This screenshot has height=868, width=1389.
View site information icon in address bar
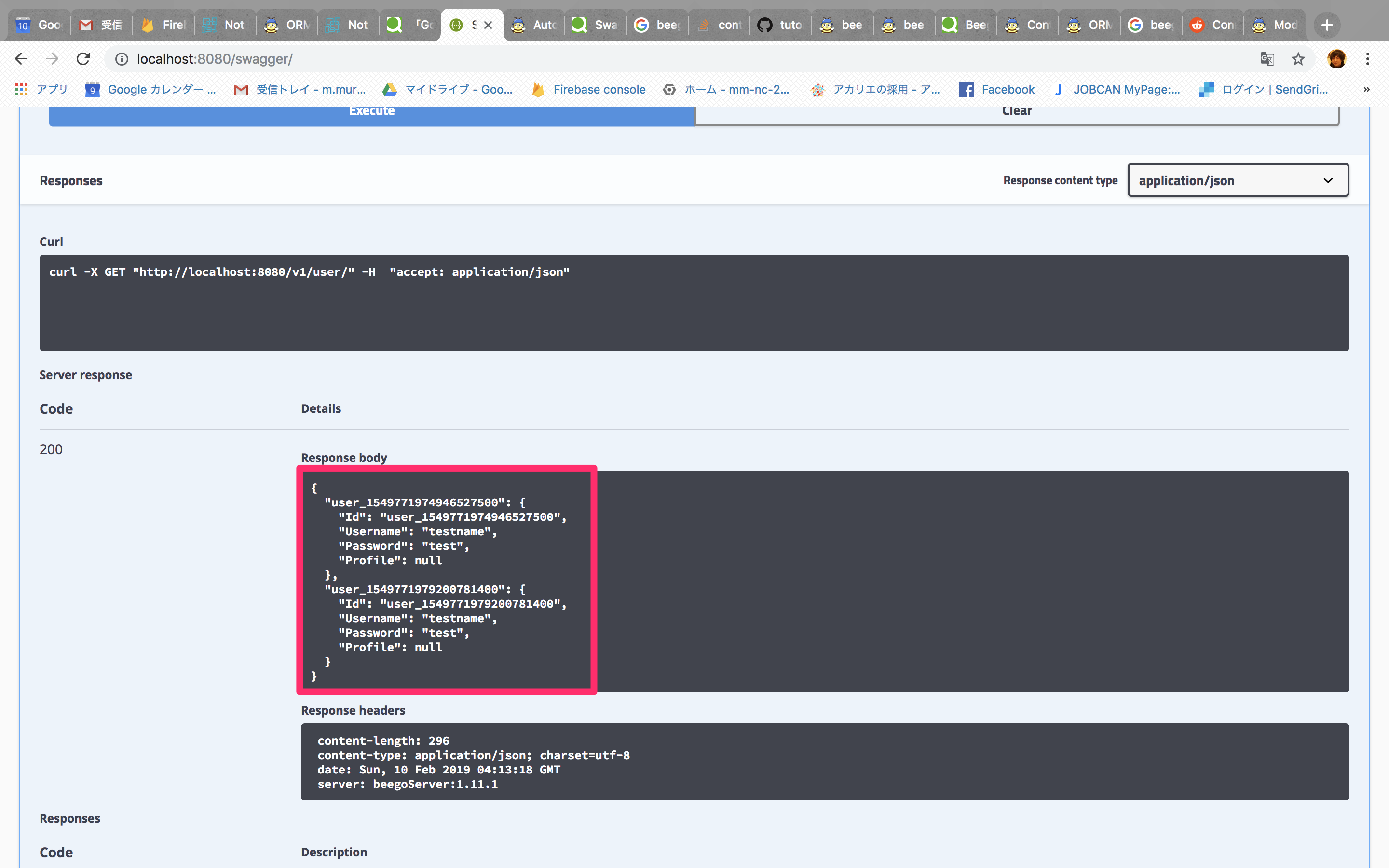click(x=121, y=58)
